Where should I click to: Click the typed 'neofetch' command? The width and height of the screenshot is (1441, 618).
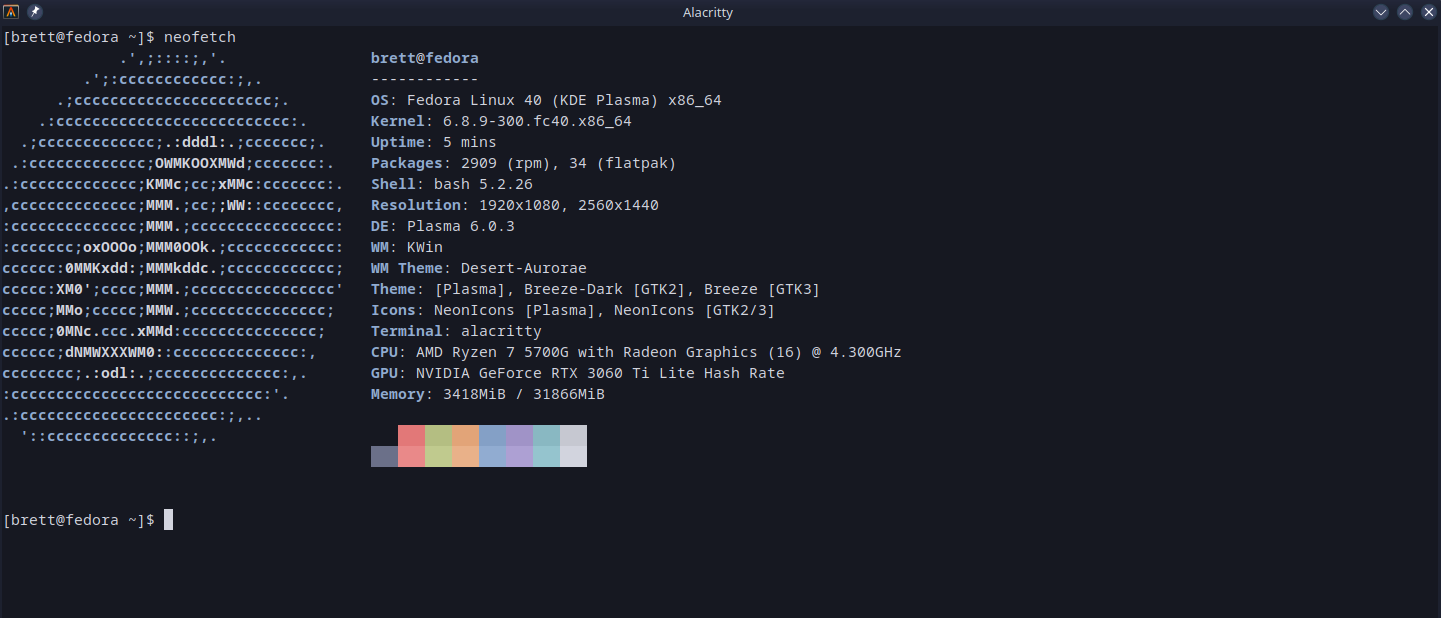pos(200,37)
